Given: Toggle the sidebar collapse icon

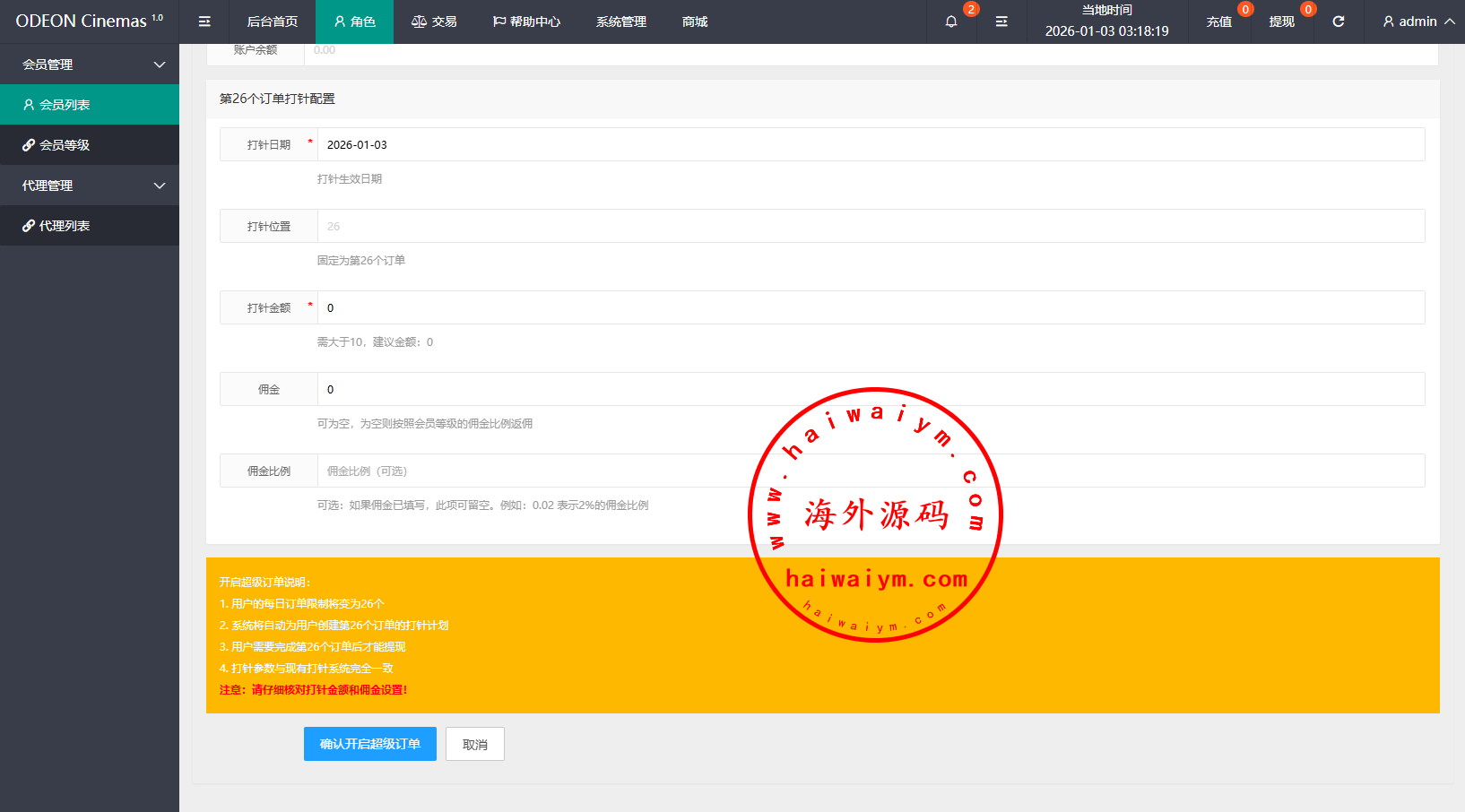Looking at the screenshot, I should [x=204, y=22].
